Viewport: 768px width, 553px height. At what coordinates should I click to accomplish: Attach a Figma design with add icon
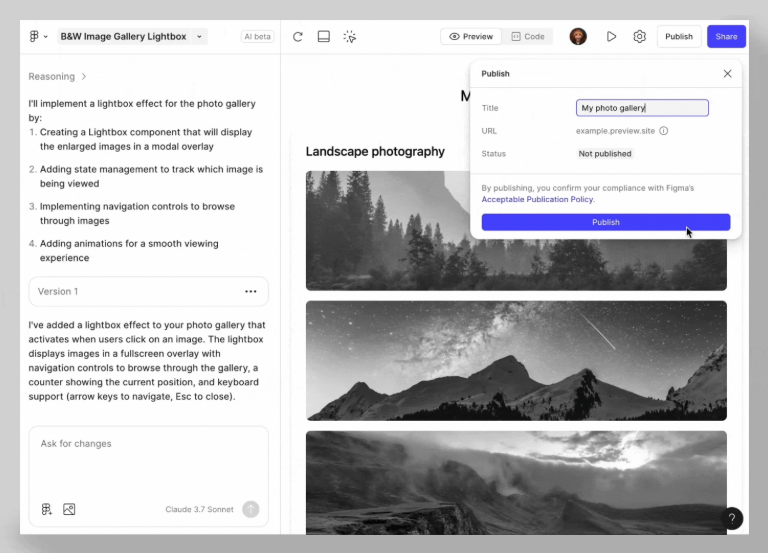click(47, 509)
